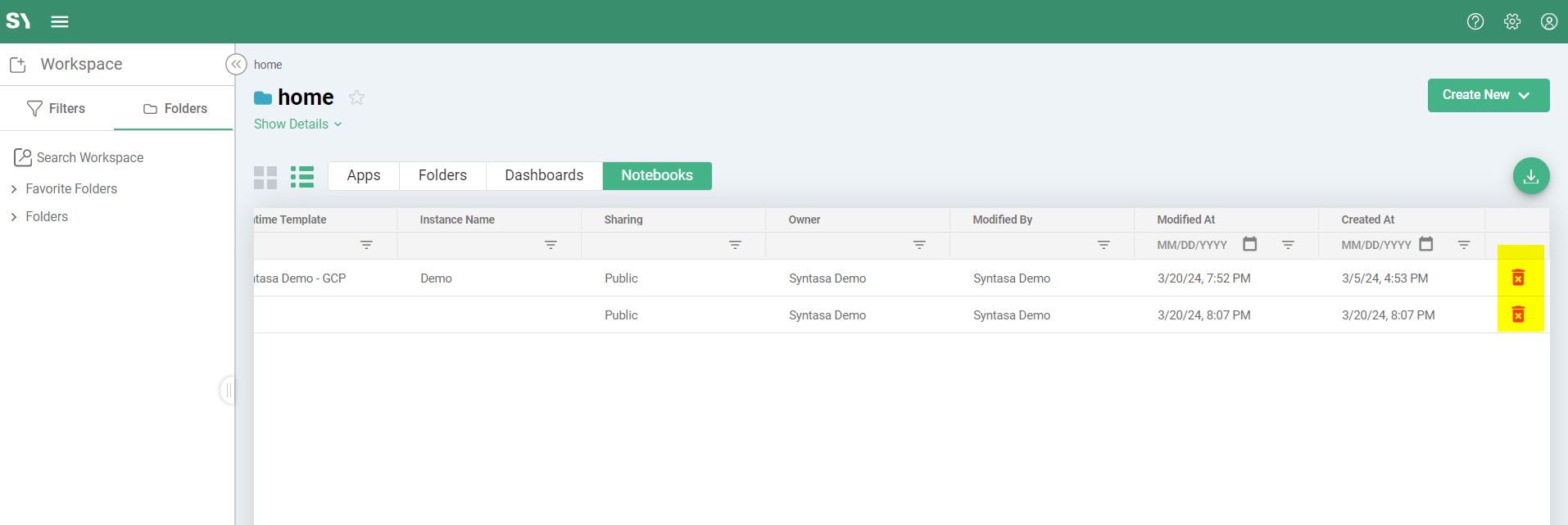1568x525 pixels.
Task: Open Modified At calendar date picker
Action: pos(1249,244)
